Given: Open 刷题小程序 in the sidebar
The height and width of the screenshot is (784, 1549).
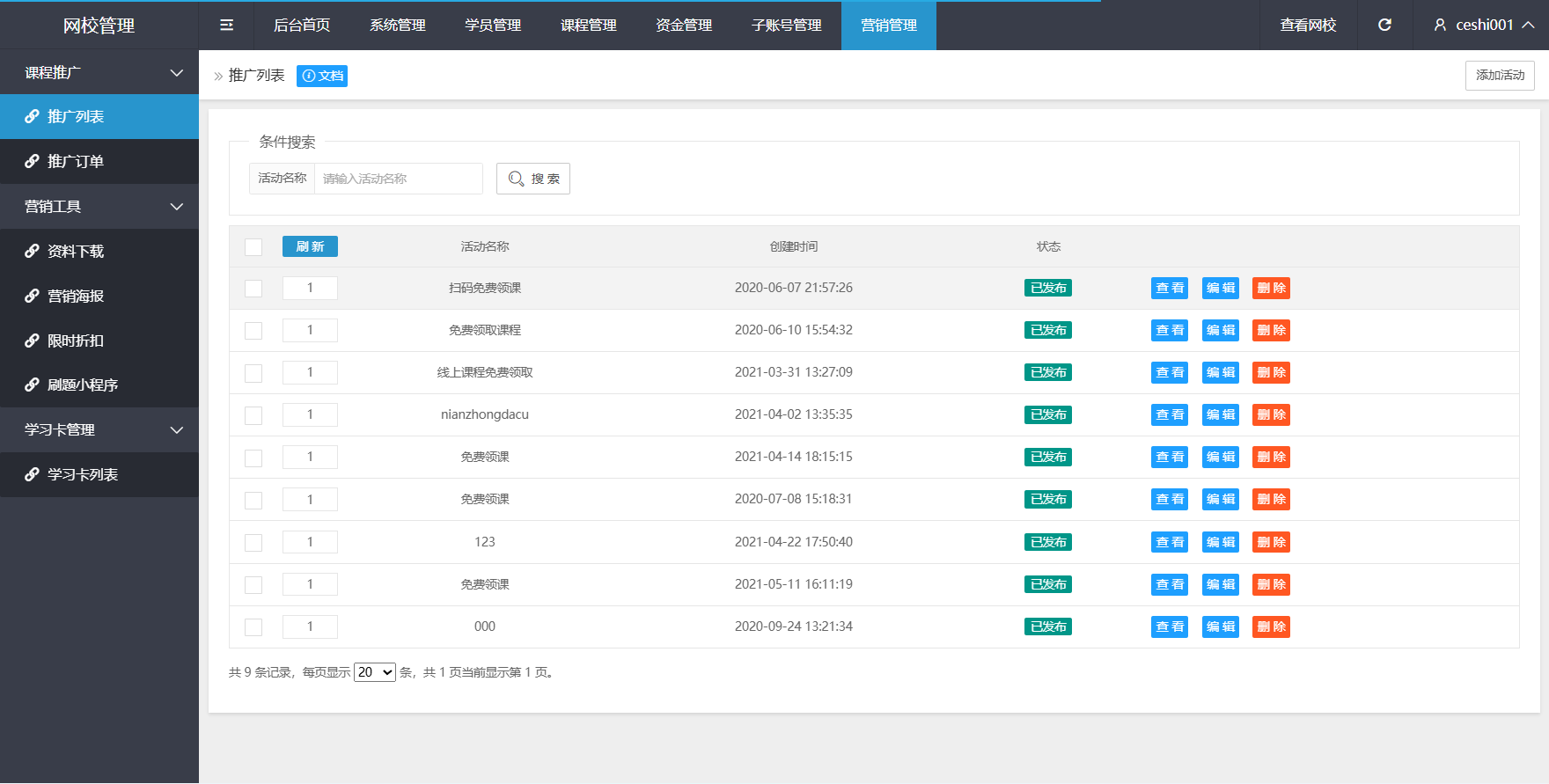Looking at the screenshot, I should point(99,385).
